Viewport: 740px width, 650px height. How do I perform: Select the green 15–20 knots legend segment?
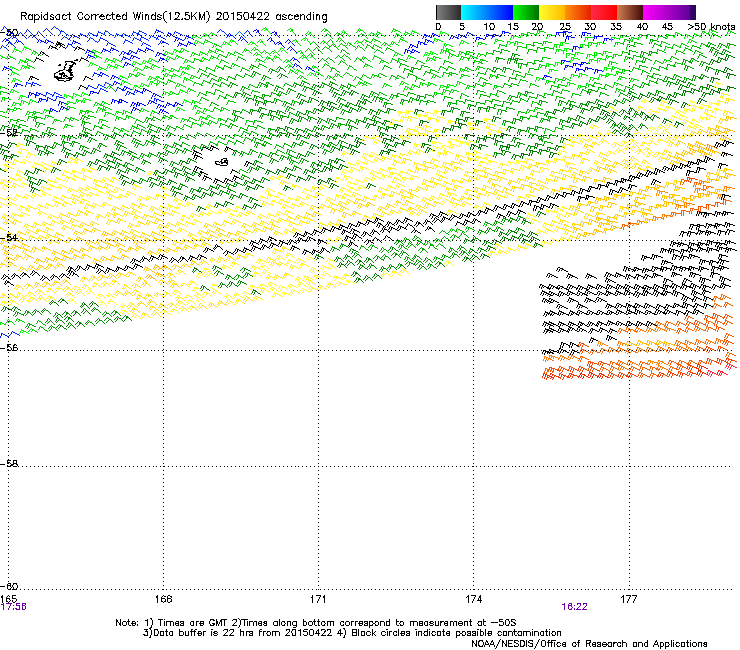coord(526,12)
